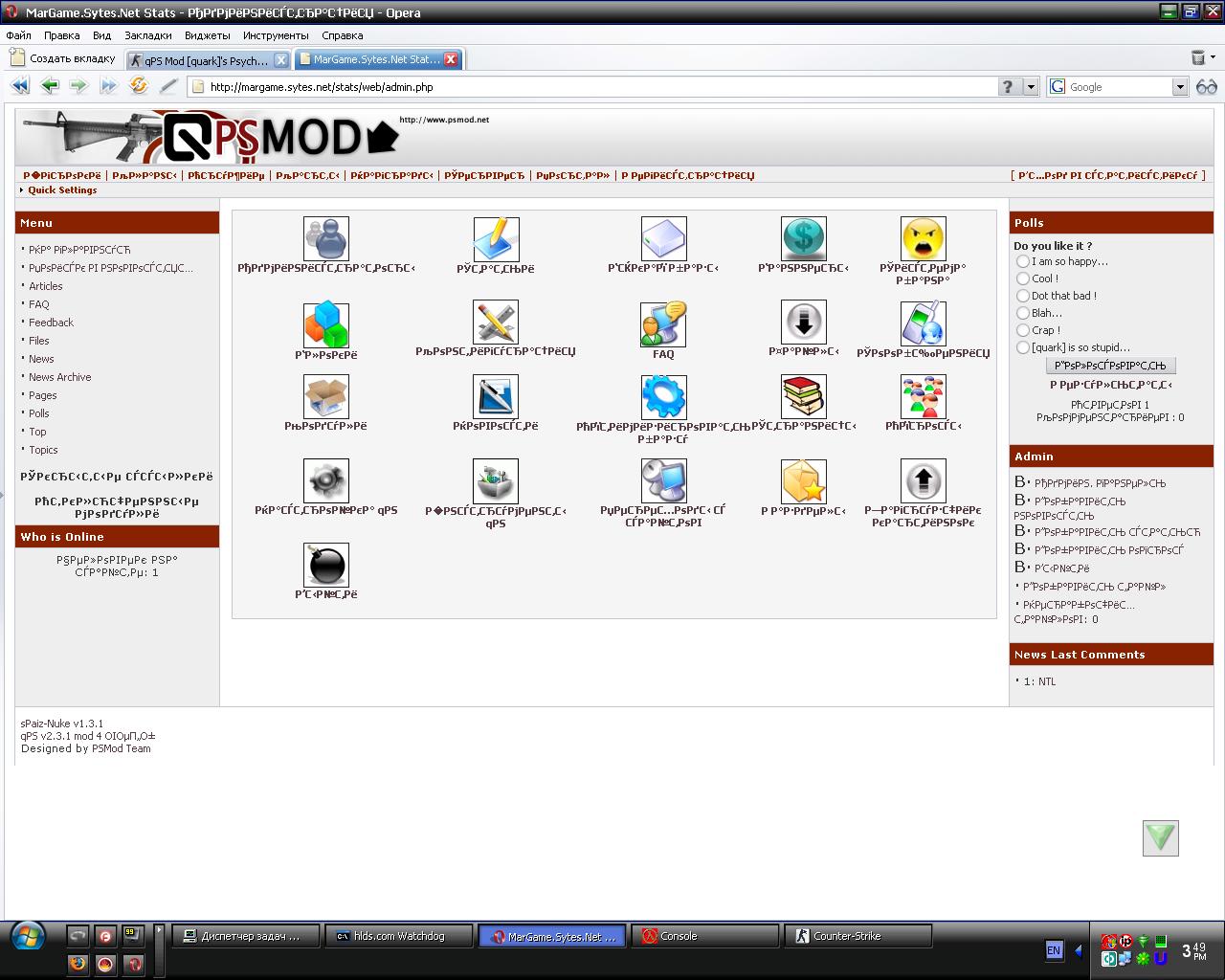Screen dimensions: 1225x980
Task: Focus the Google search box
Action: [1119, 86]
